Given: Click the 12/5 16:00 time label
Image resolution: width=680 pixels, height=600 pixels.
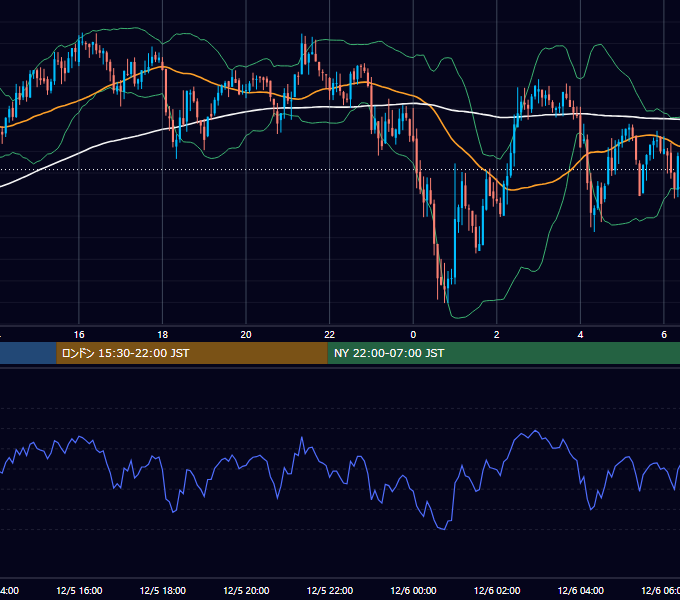Looking at the screenshot, I should pyautogui.click(x=79, y=590).
